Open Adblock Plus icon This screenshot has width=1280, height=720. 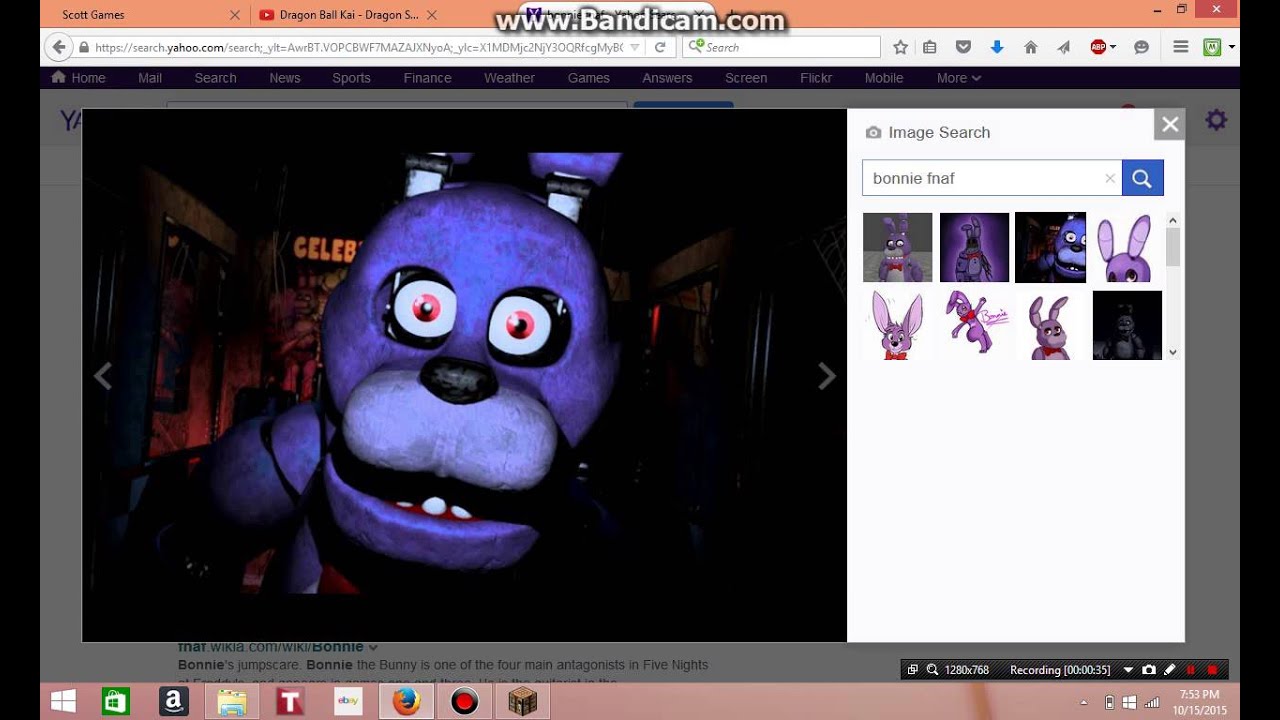tap(1098, 47)
